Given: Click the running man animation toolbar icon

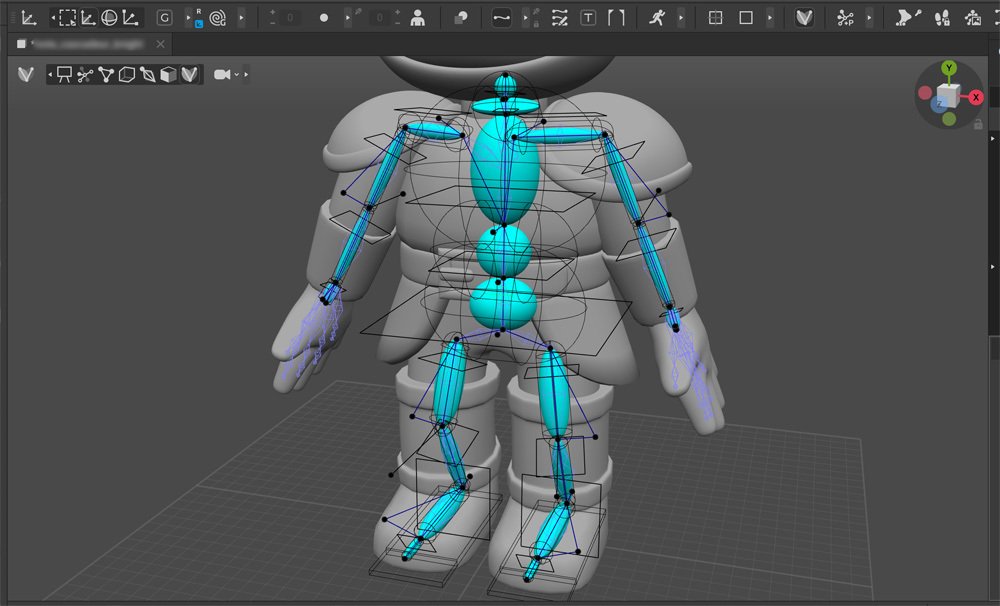Looking at the screenshot, I should (656, 17).
